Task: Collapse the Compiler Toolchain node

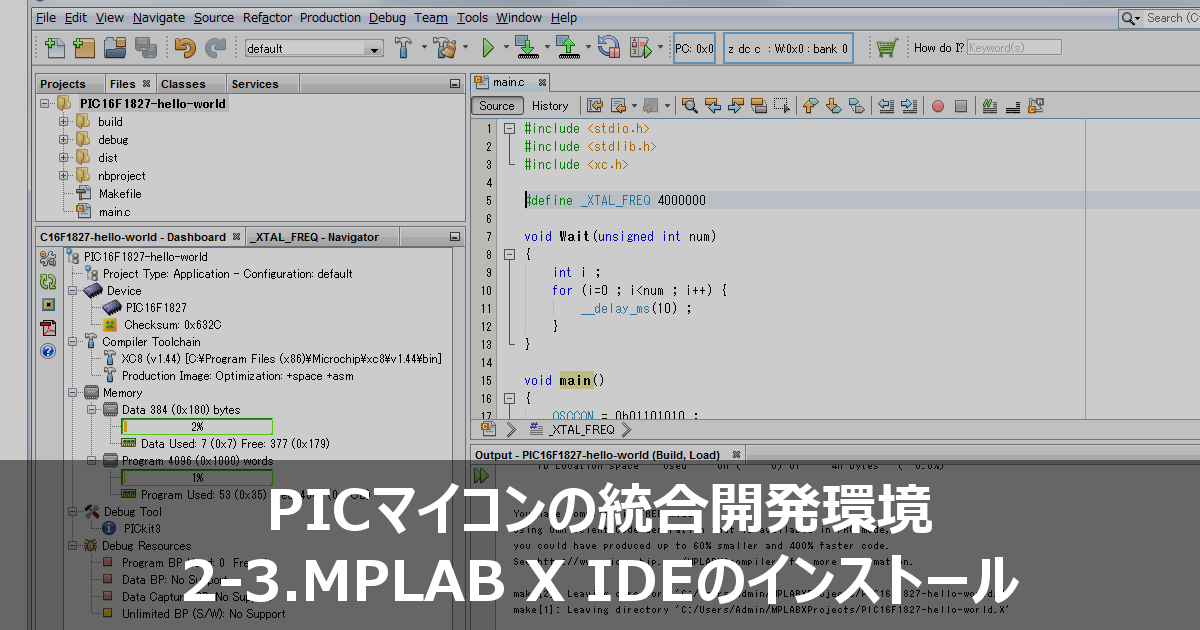Action: click(x=71, y=342)
